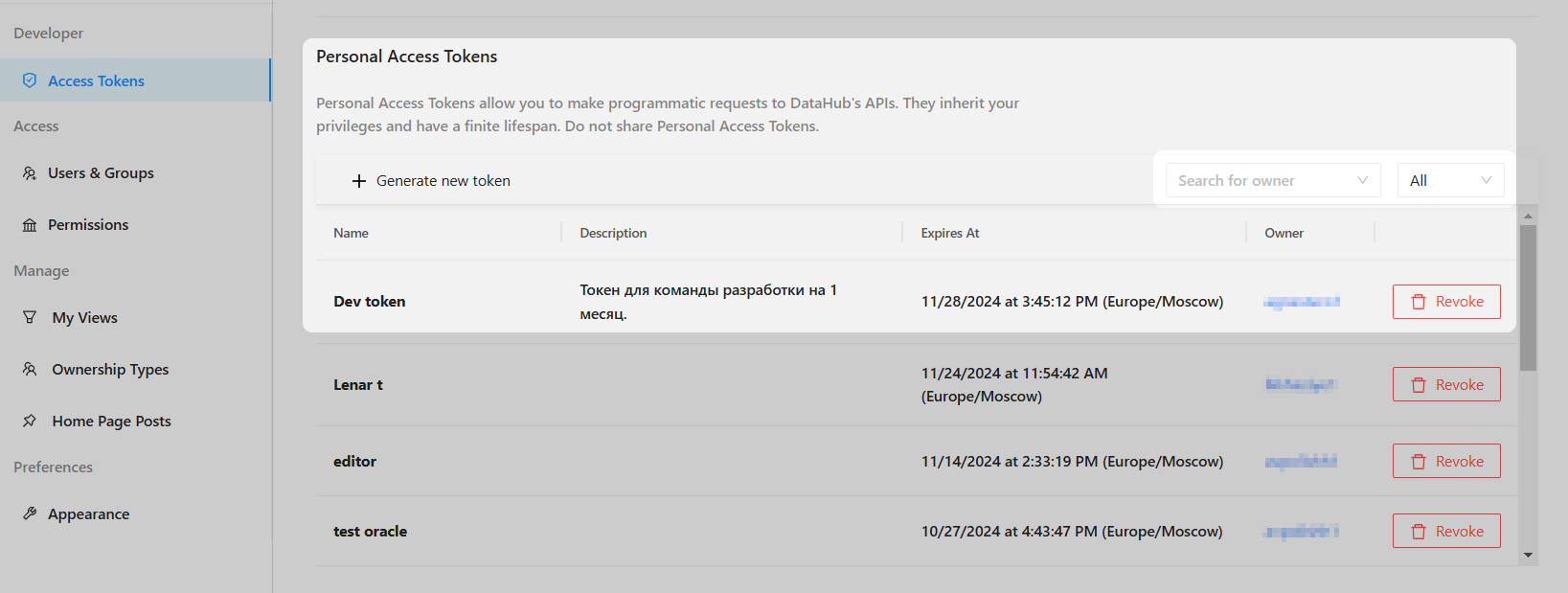Click the Appearance wrench icon
1568x593 pixels.
[30, 513]
